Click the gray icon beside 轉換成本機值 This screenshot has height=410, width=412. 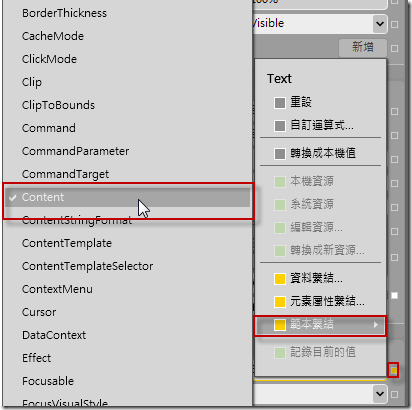pyautogui.click(x=280, y=154)
